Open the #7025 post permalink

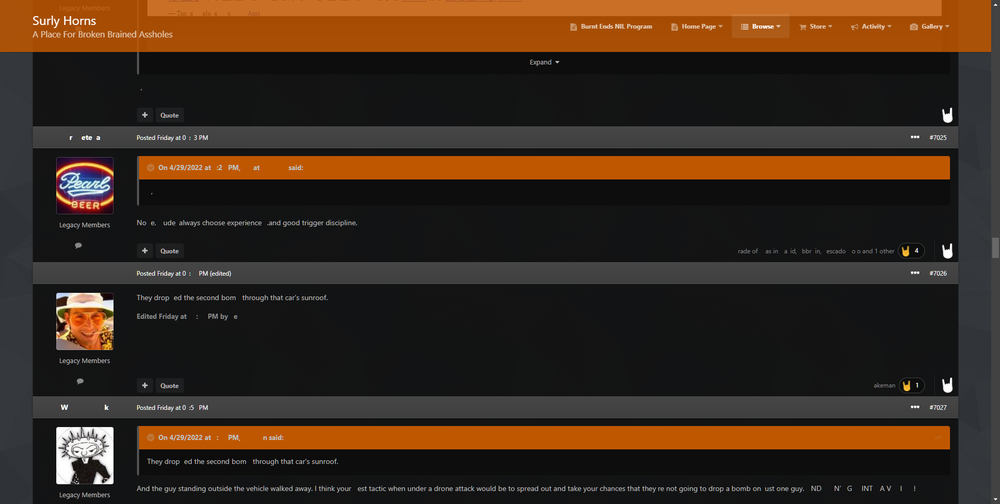[x=937, y=137]
